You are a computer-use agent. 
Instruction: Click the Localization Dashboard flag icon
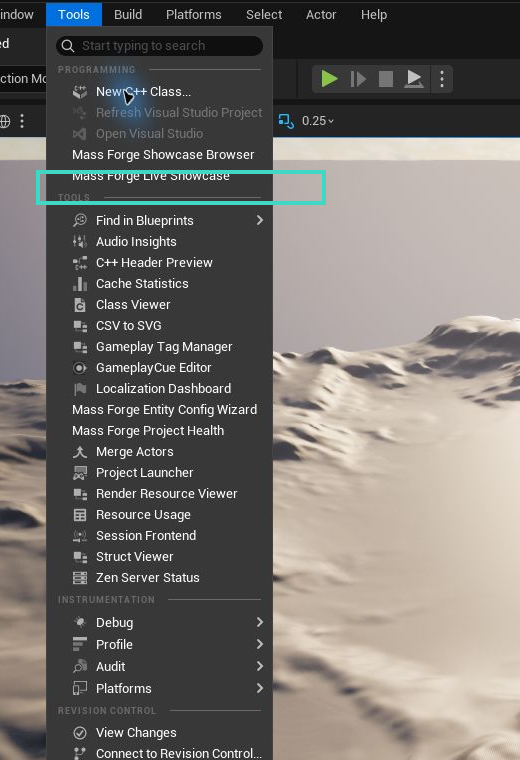click(79, 389)
